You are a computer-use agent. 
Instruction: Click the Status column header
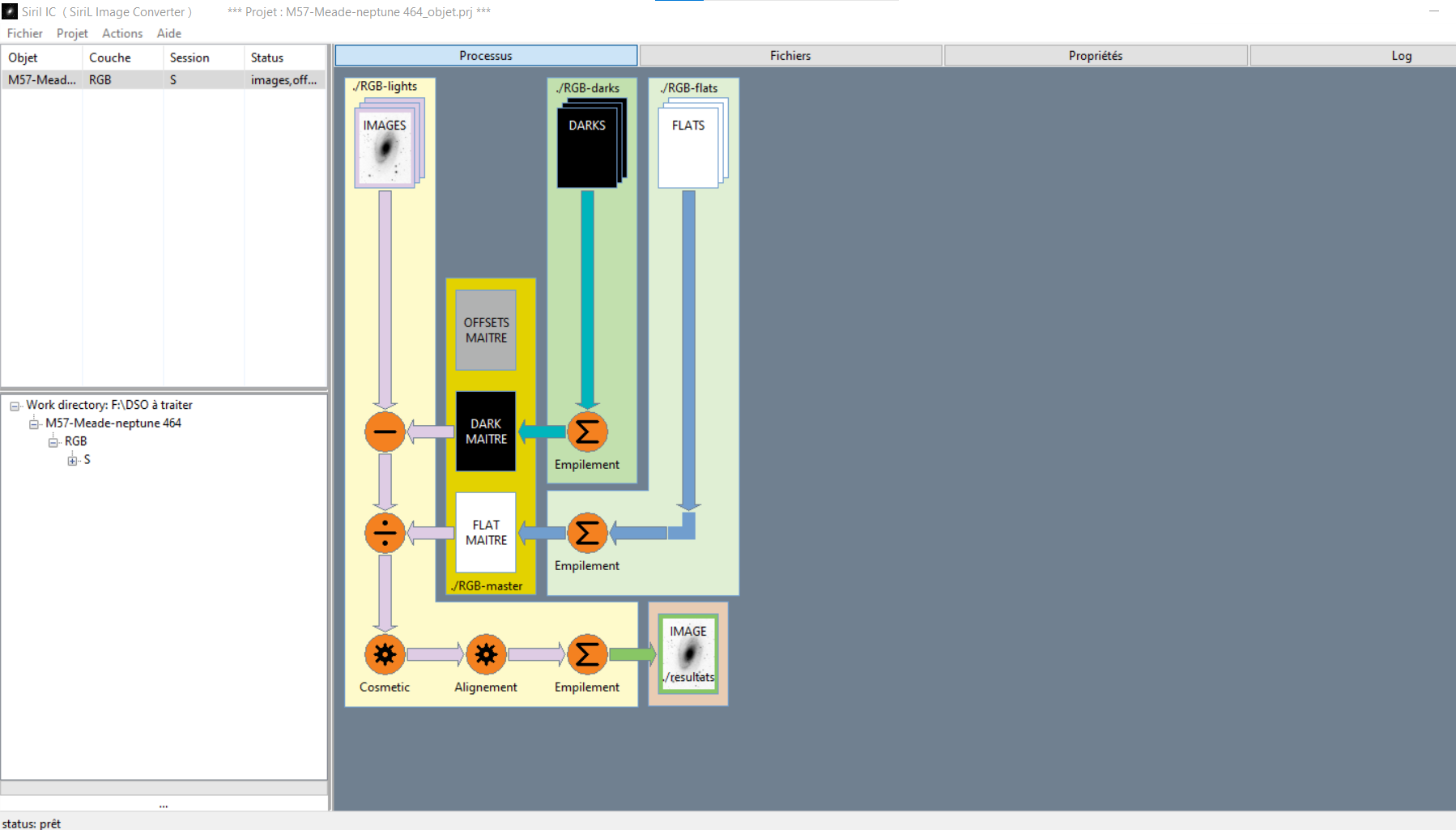[x=285, y=57]
